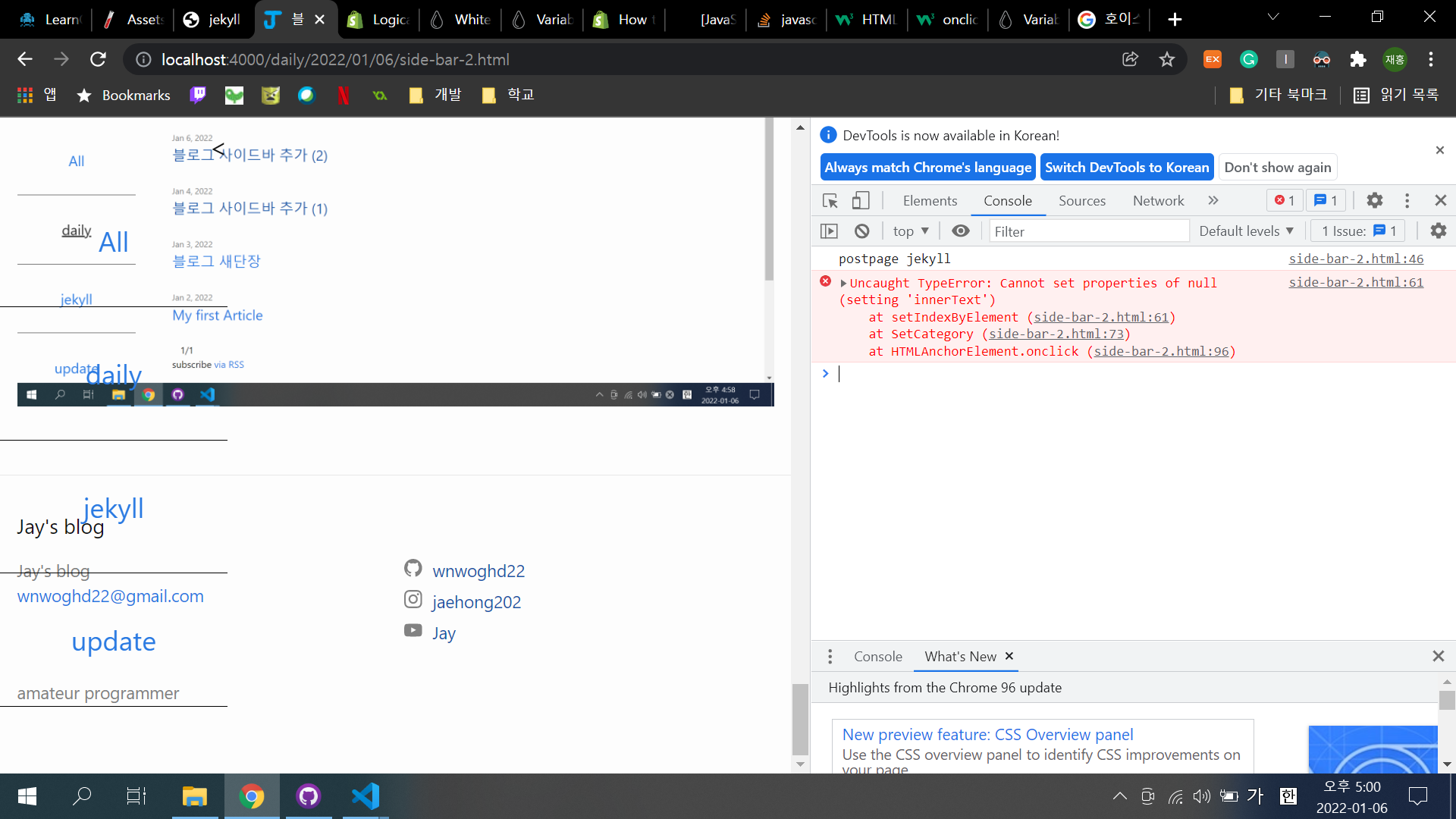Click the Don't show again button

1278,168
